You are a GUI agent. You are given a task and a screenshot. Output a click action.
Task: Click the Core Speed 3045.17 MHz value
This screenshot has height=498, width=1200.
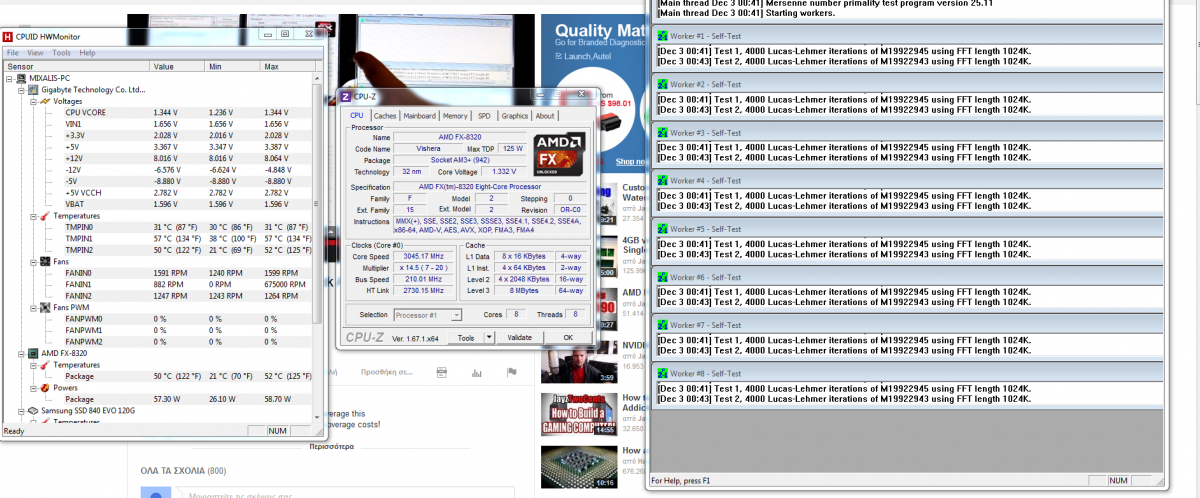[426, 257]
